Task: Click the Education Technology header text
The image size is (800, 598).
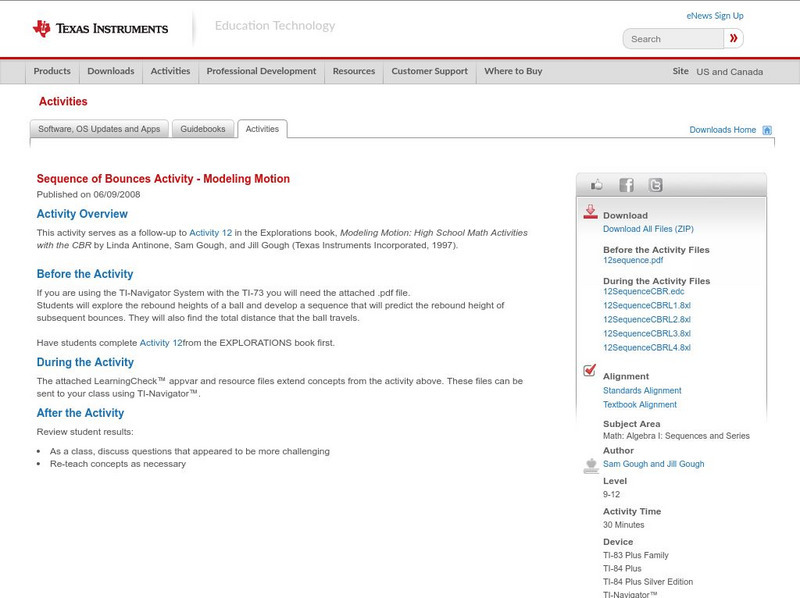Action: tap(275, 26)
